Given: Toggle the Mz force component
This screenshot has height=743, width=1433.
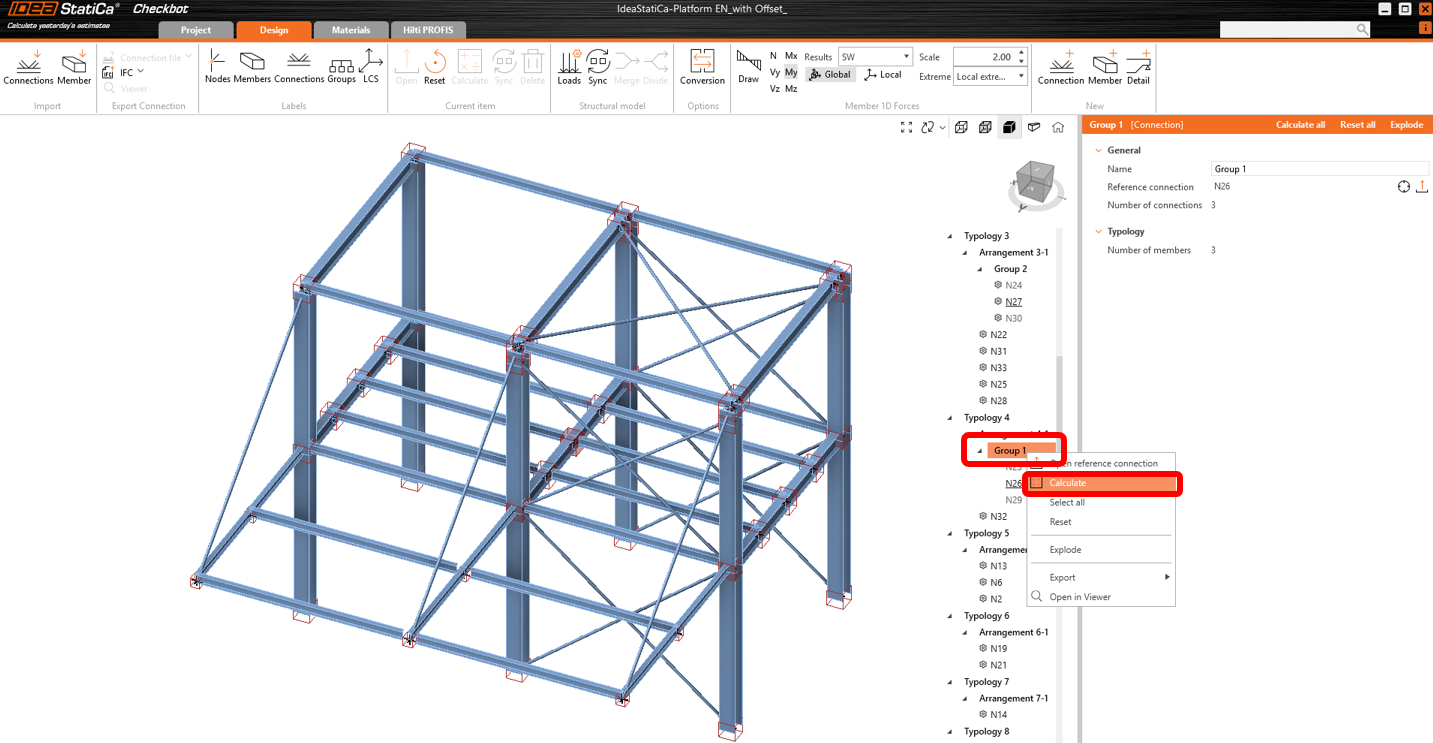Looking at the screenshot, I should coord(791,89).
